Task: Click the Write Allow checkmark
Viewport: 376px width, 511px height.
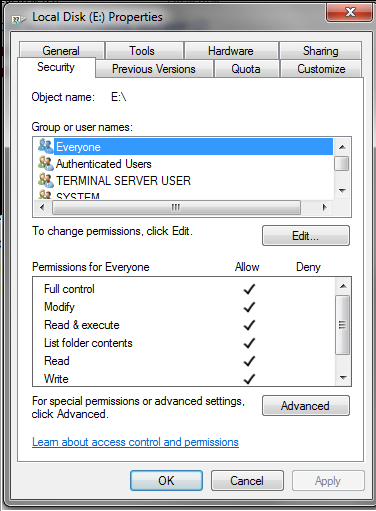Action: point(249,379)
